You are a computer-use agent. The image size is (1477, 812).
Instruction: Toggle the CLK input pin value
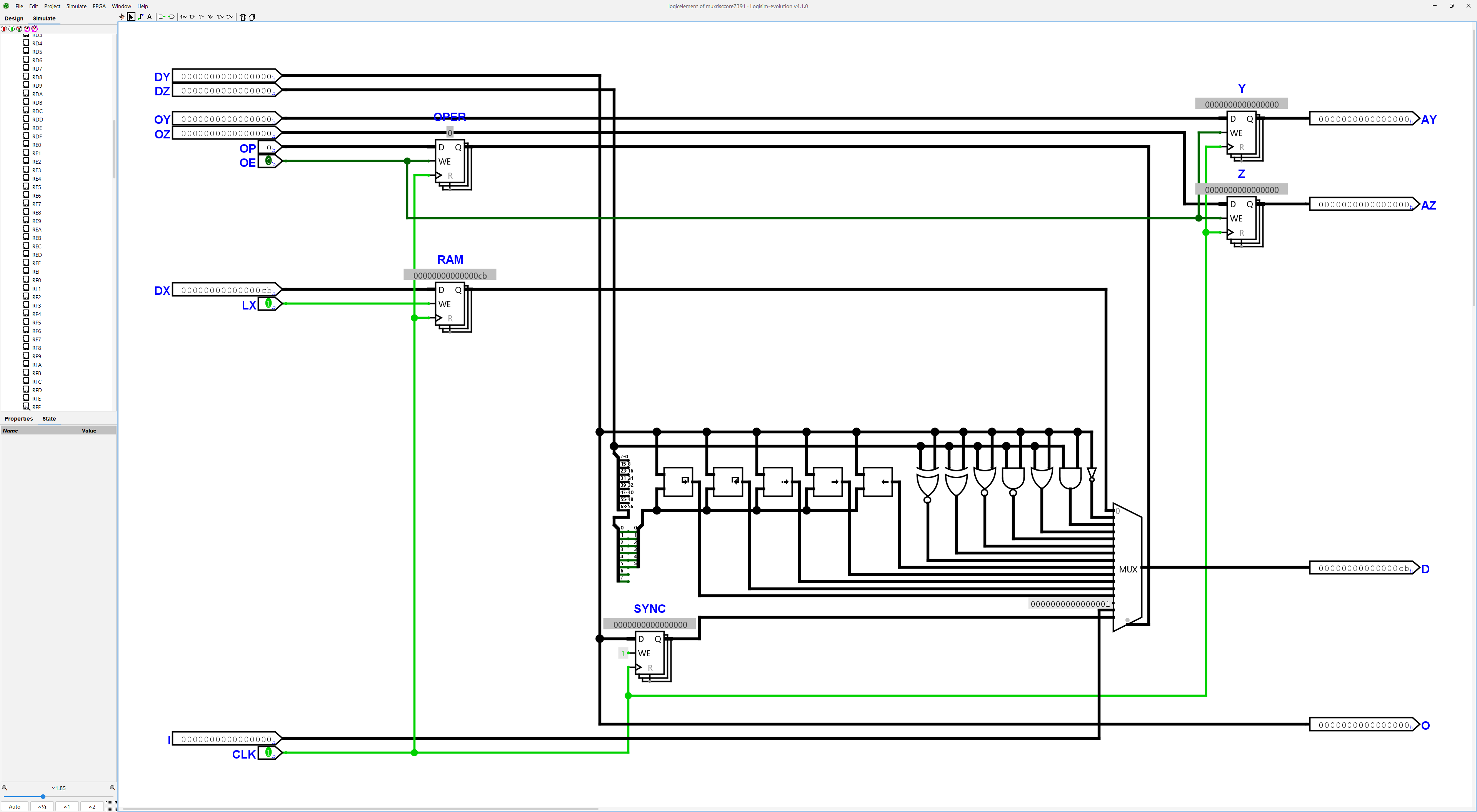click(268, 752)
